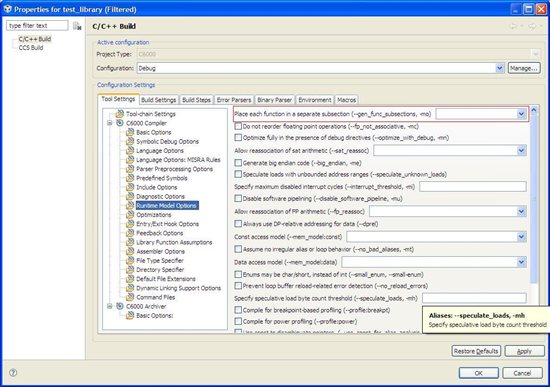Open the Macros tab
The height and width of the screenshot is (387, 550).
[347, 100]
